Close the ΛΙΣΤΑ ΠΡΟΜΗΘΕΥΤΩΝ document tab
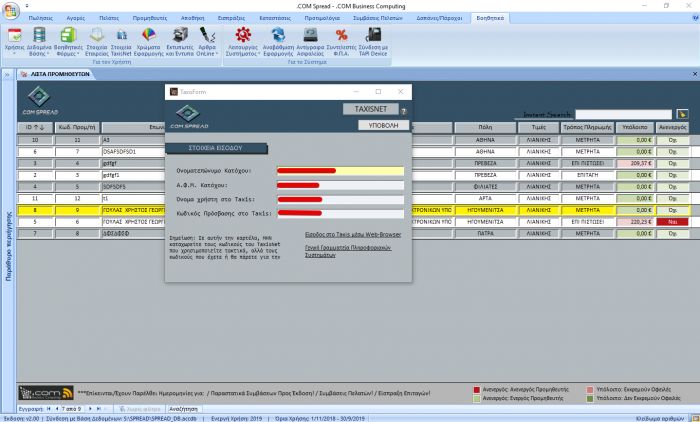 click(x=695, y=74)
